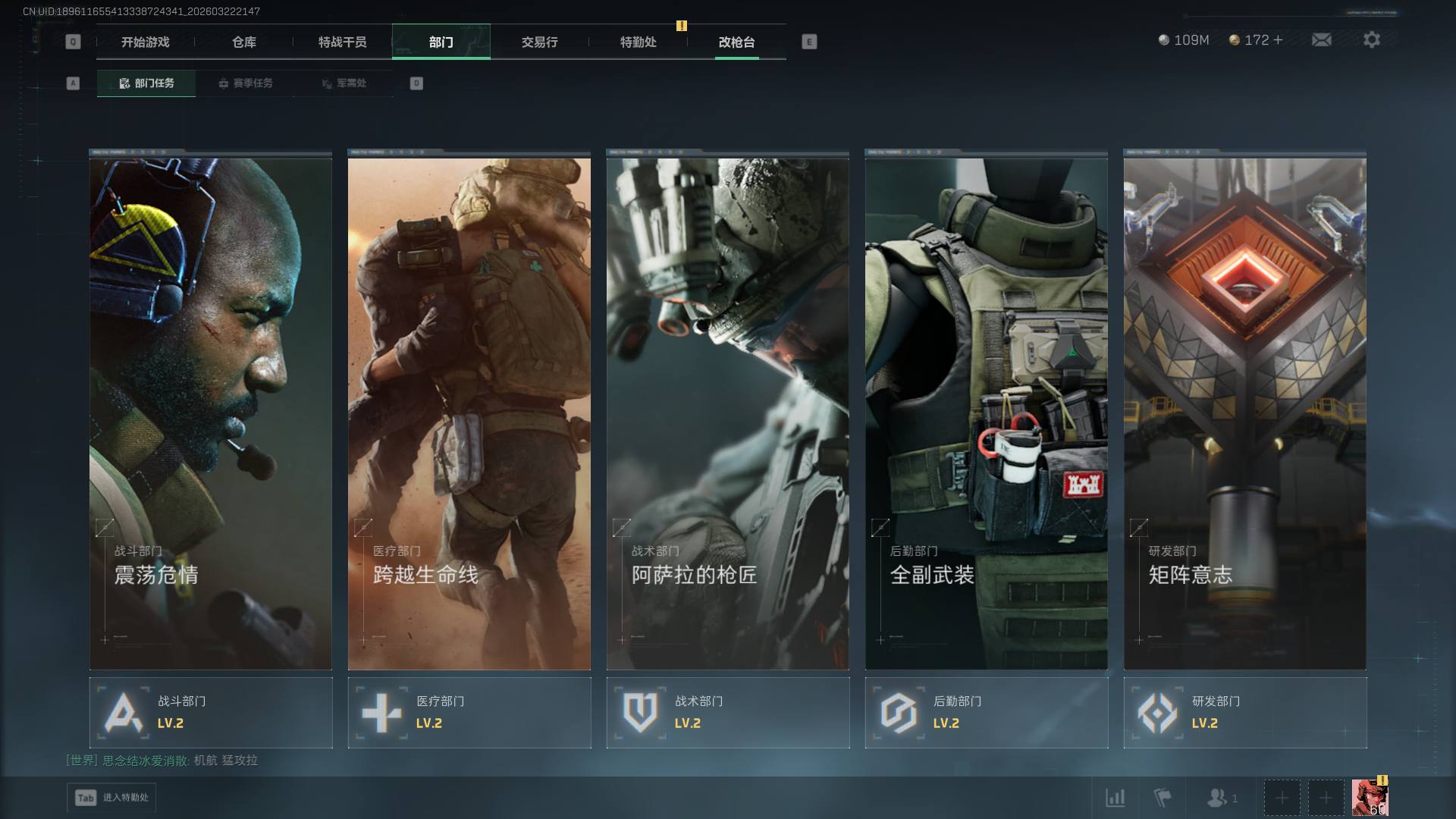
Task: Select the 赛季任务 sub-tab
Action: coord(245,83)
